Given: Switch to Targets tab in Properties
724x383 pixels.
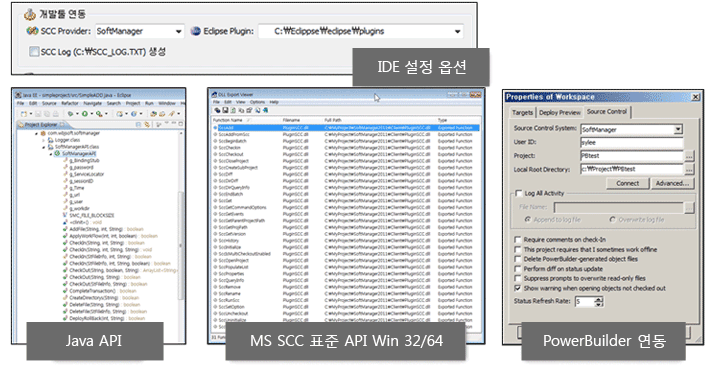Looking at the screenshot, I should 522,113.
